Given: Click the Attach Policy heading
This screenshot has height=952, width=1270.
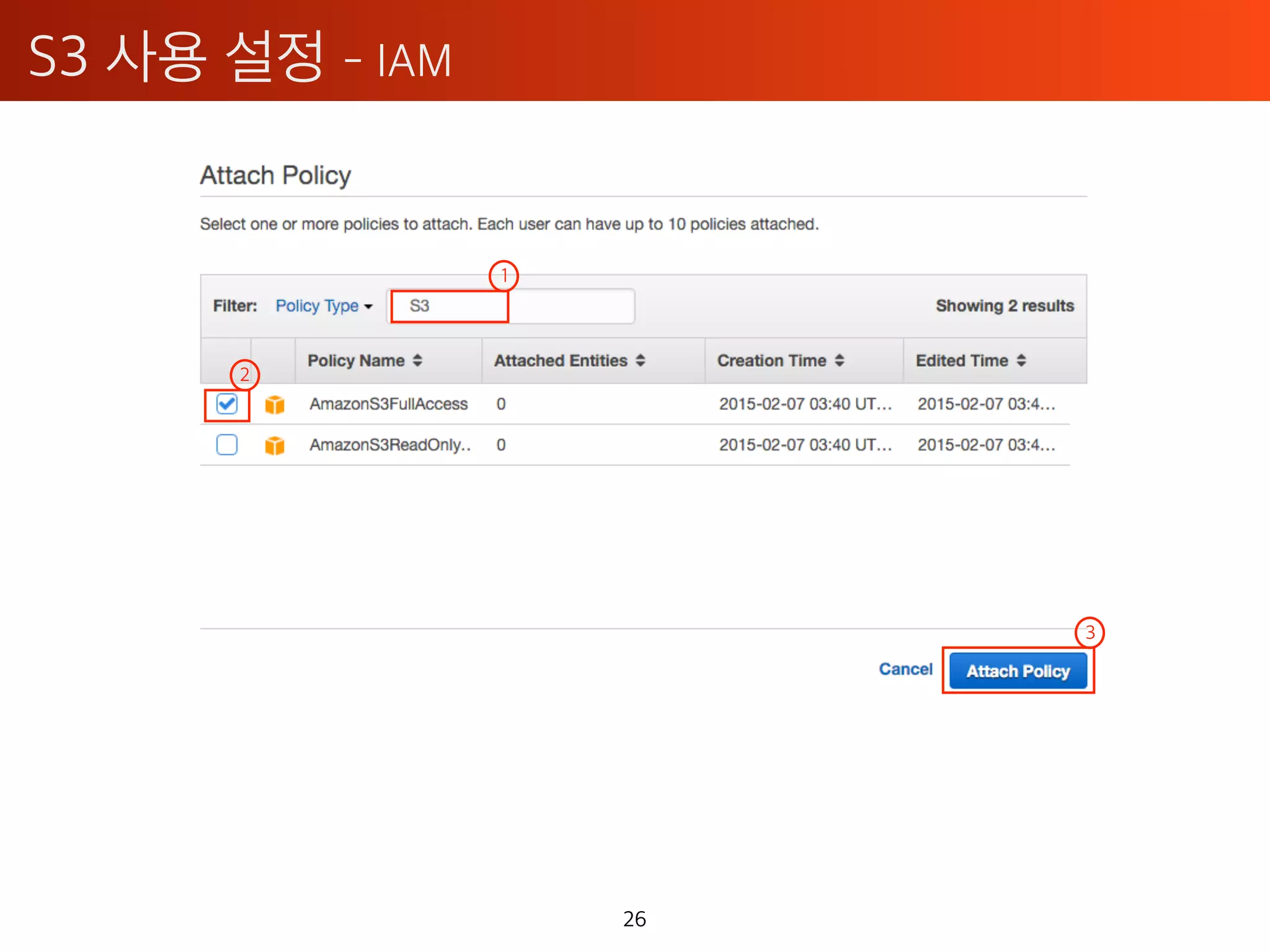Looking at the screenshot, I should tap(275, 175).
